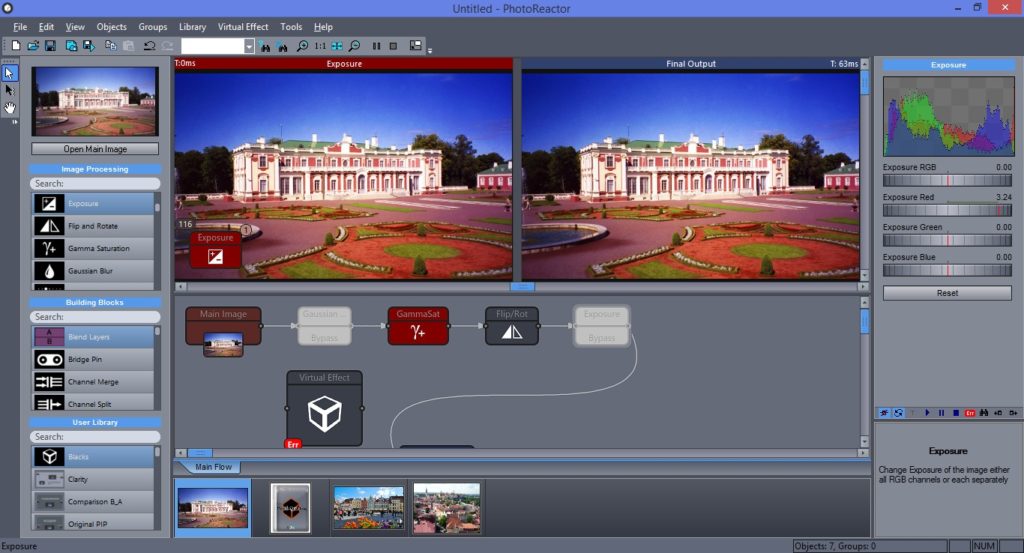
Task: Select the hand pan tool
Action: click(x=10, y=108)
